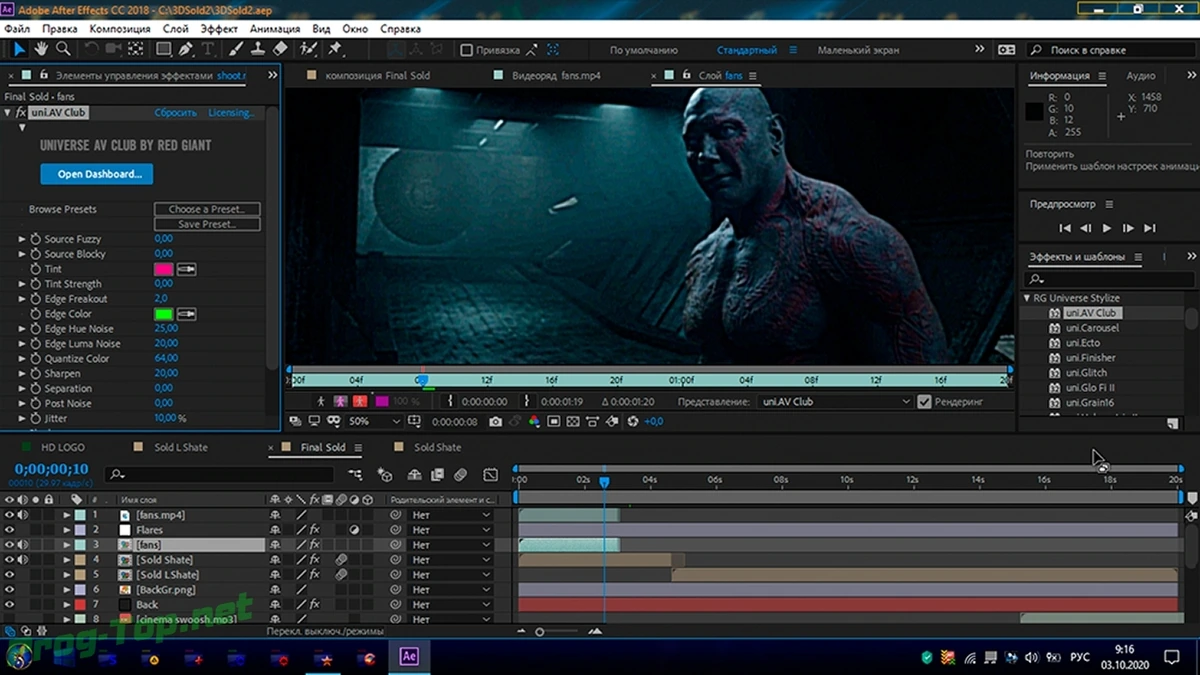This screenshot has height=675, width=1200.
Task: Click the Edge Color eyedropper icon
Action: (x=187, y=314)
